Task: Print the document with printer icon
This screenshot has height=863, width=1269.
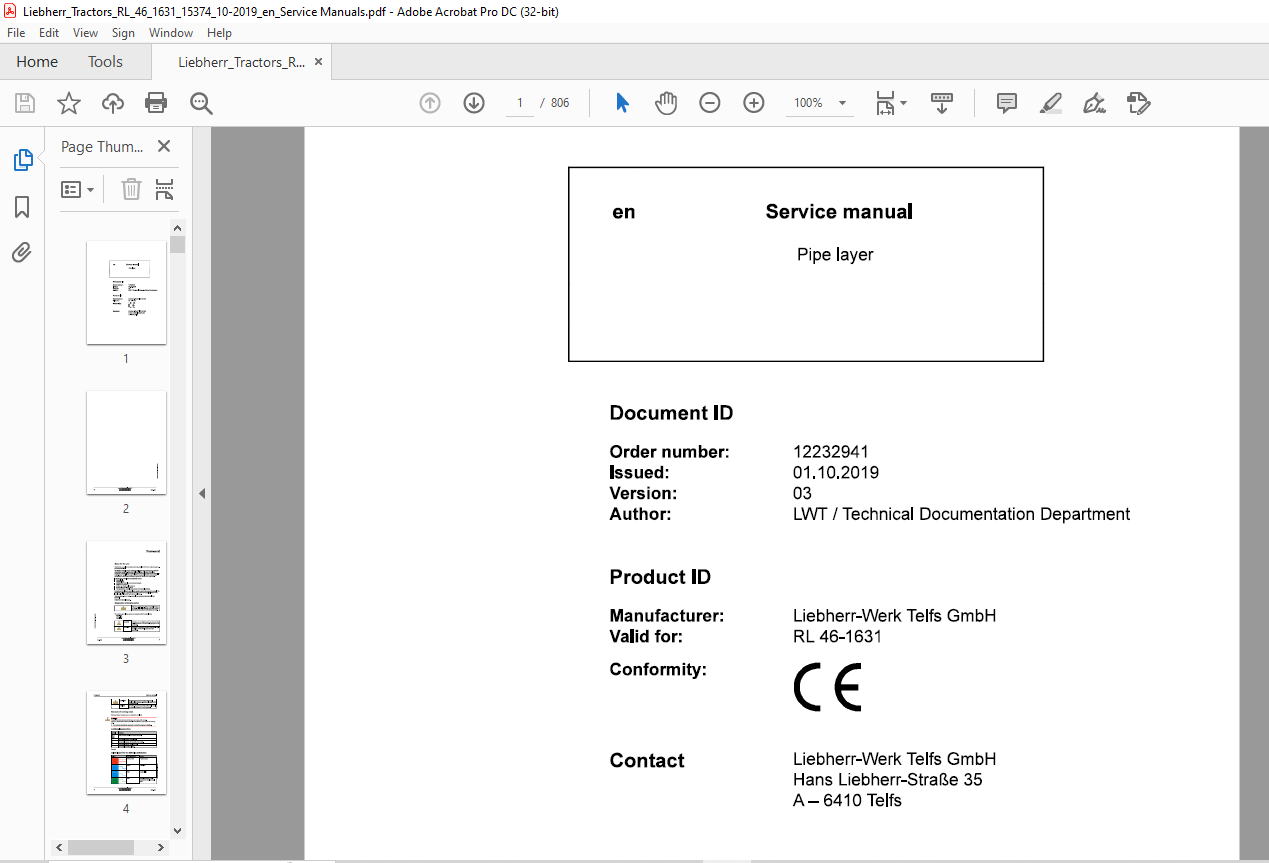Action: click(156, 103)
